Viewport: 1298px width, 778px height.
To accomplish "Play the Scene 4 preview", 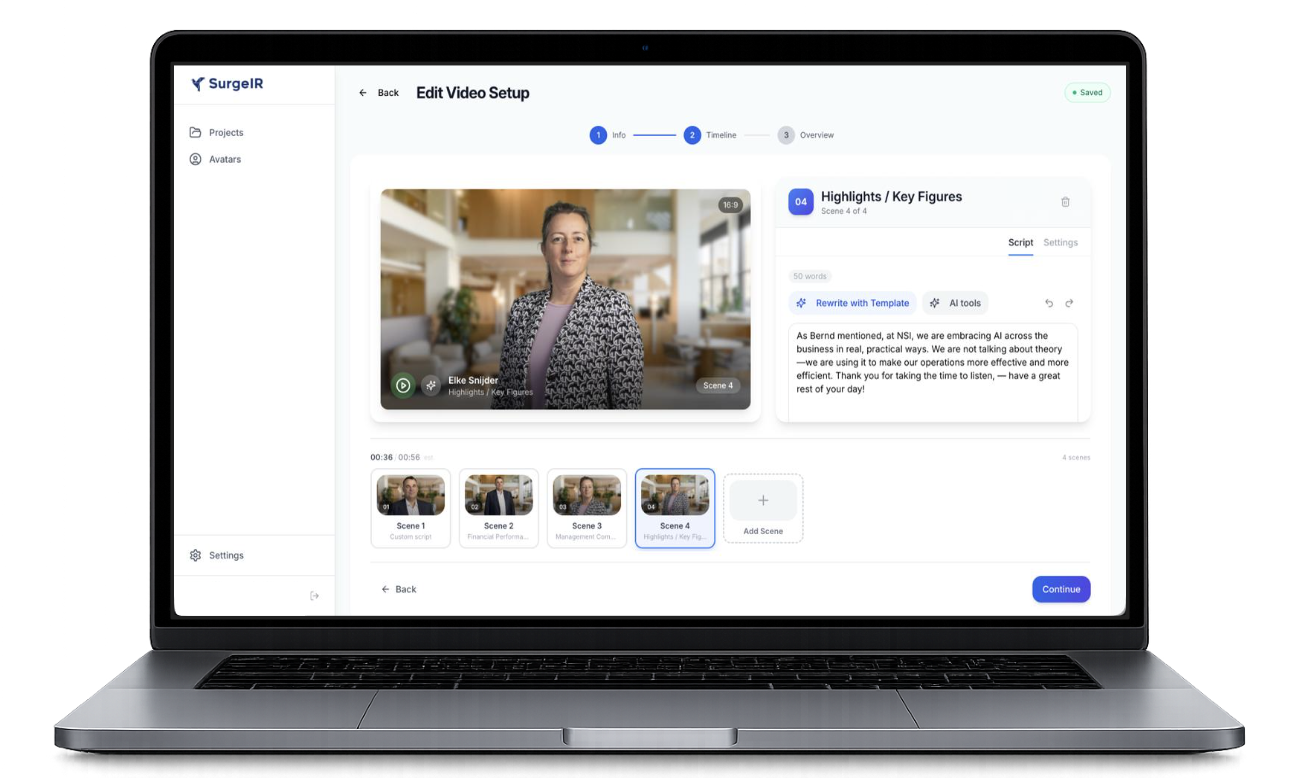I will pos(402,384).
